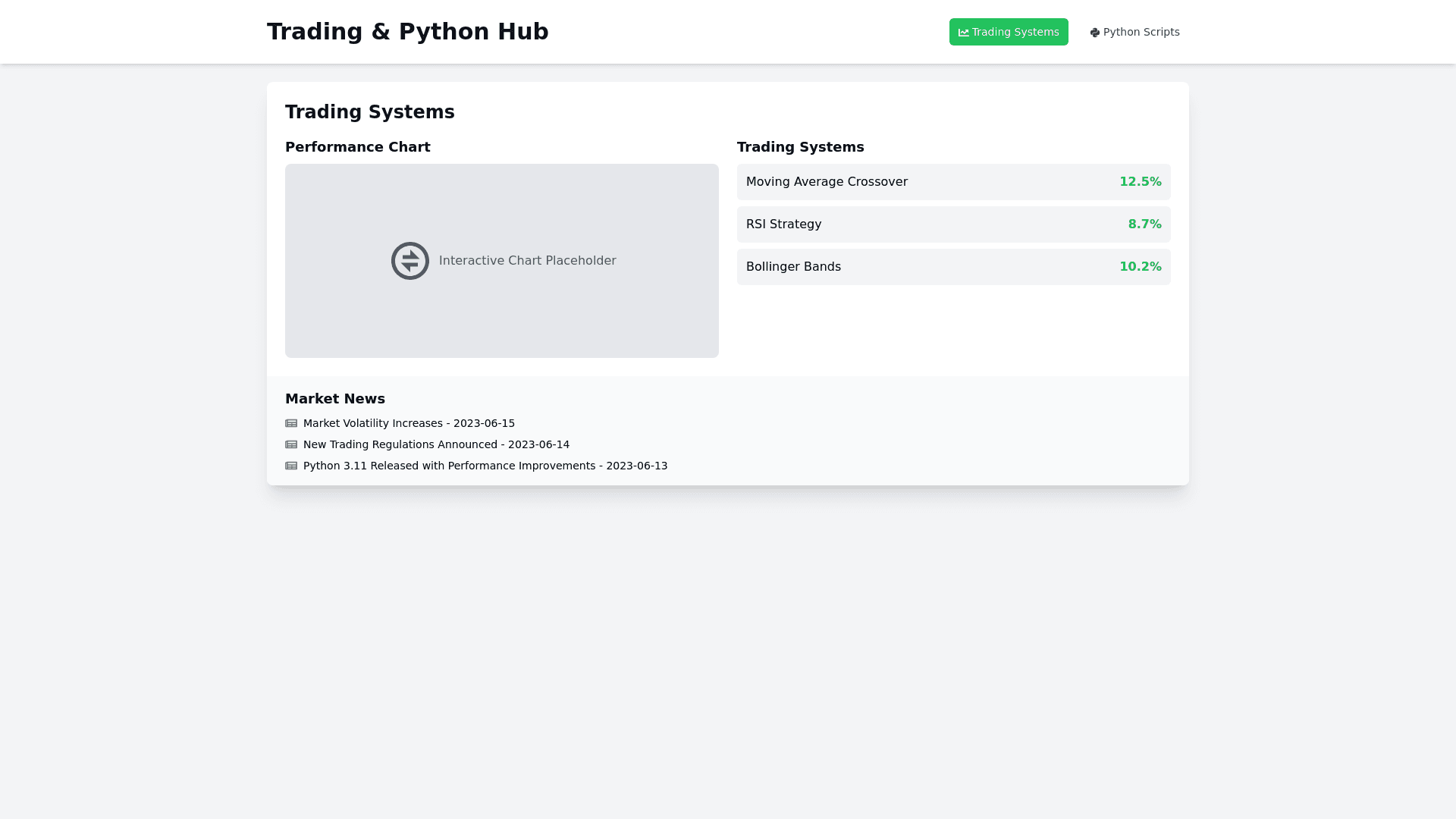Click the Market News heading
The image size is (1456, 819).
pos(334,399)
